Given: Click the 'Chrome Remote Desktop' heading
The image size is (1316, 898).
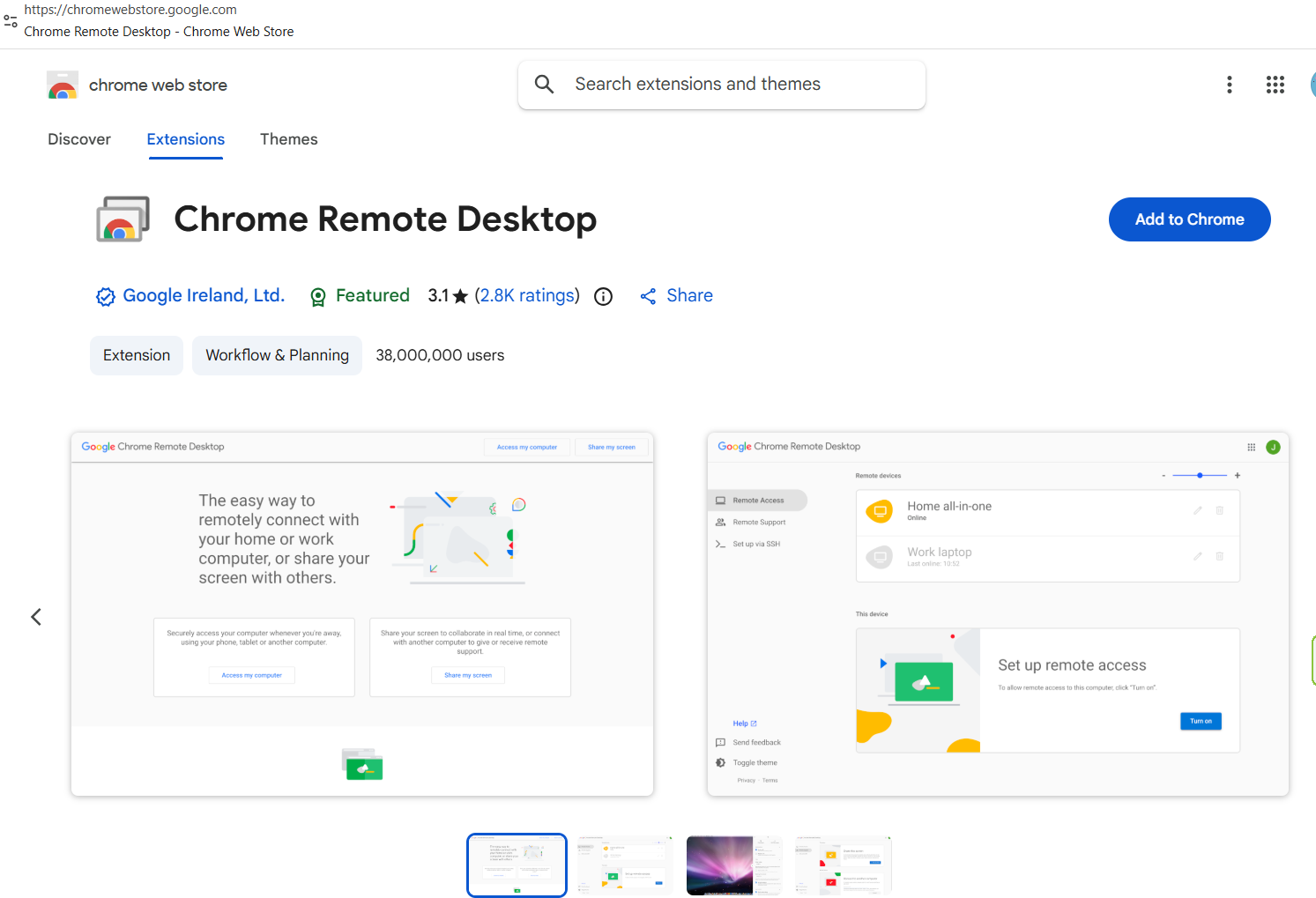Looking at the screenshot, I should tap(386, 219).
